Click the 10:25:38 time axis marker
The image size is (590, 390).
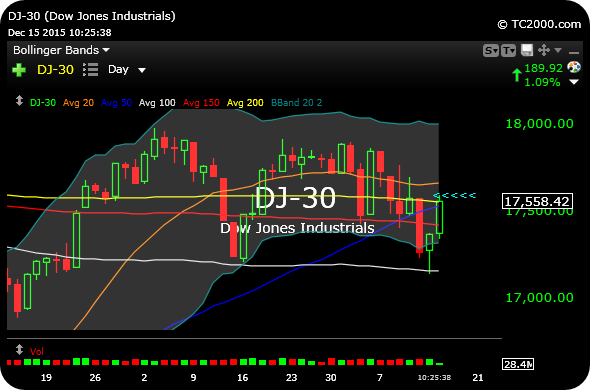point(434,378)
